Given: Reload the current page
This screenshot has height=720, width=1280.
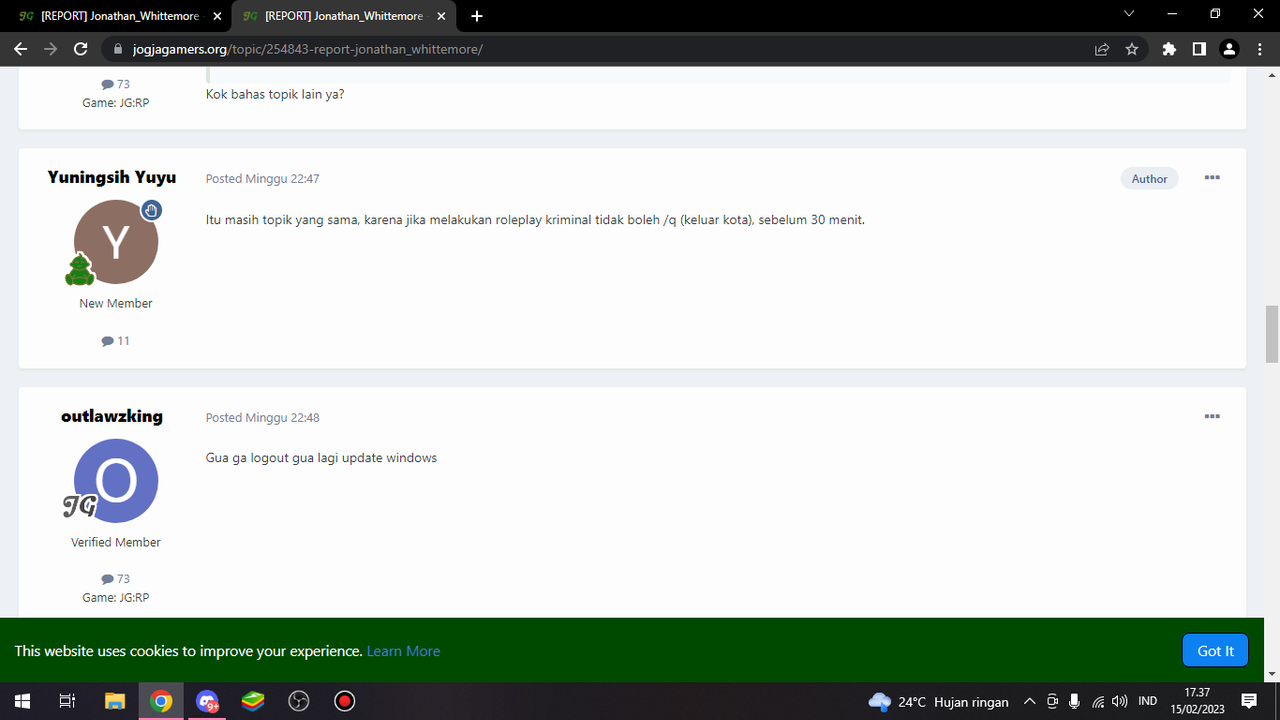Looking at the screenshot, I should (x=81, y=49).
